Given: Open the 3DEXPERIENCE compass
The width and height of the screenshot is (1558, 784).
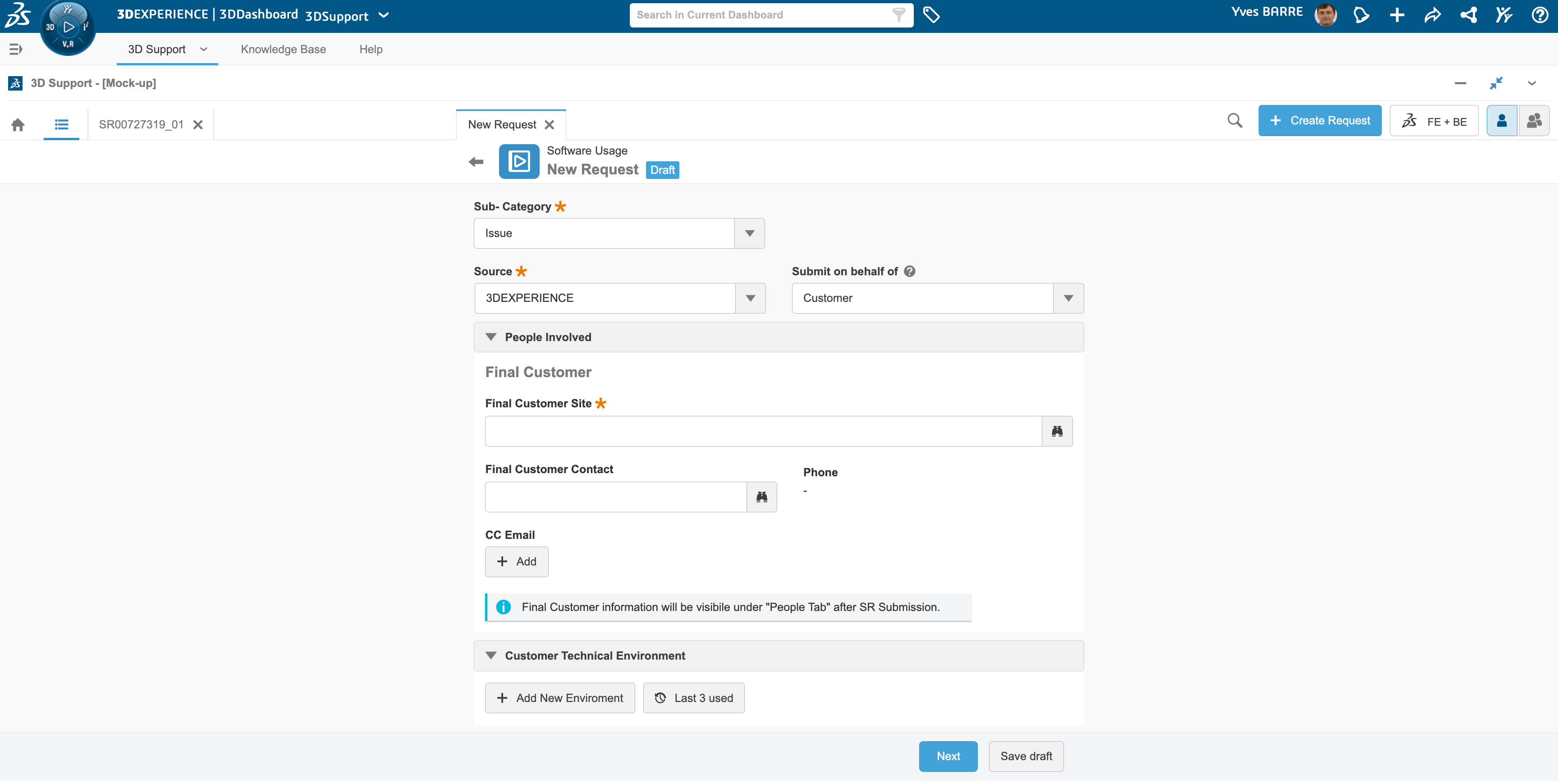Looking at the screenshot, I should tap(68, 28).
